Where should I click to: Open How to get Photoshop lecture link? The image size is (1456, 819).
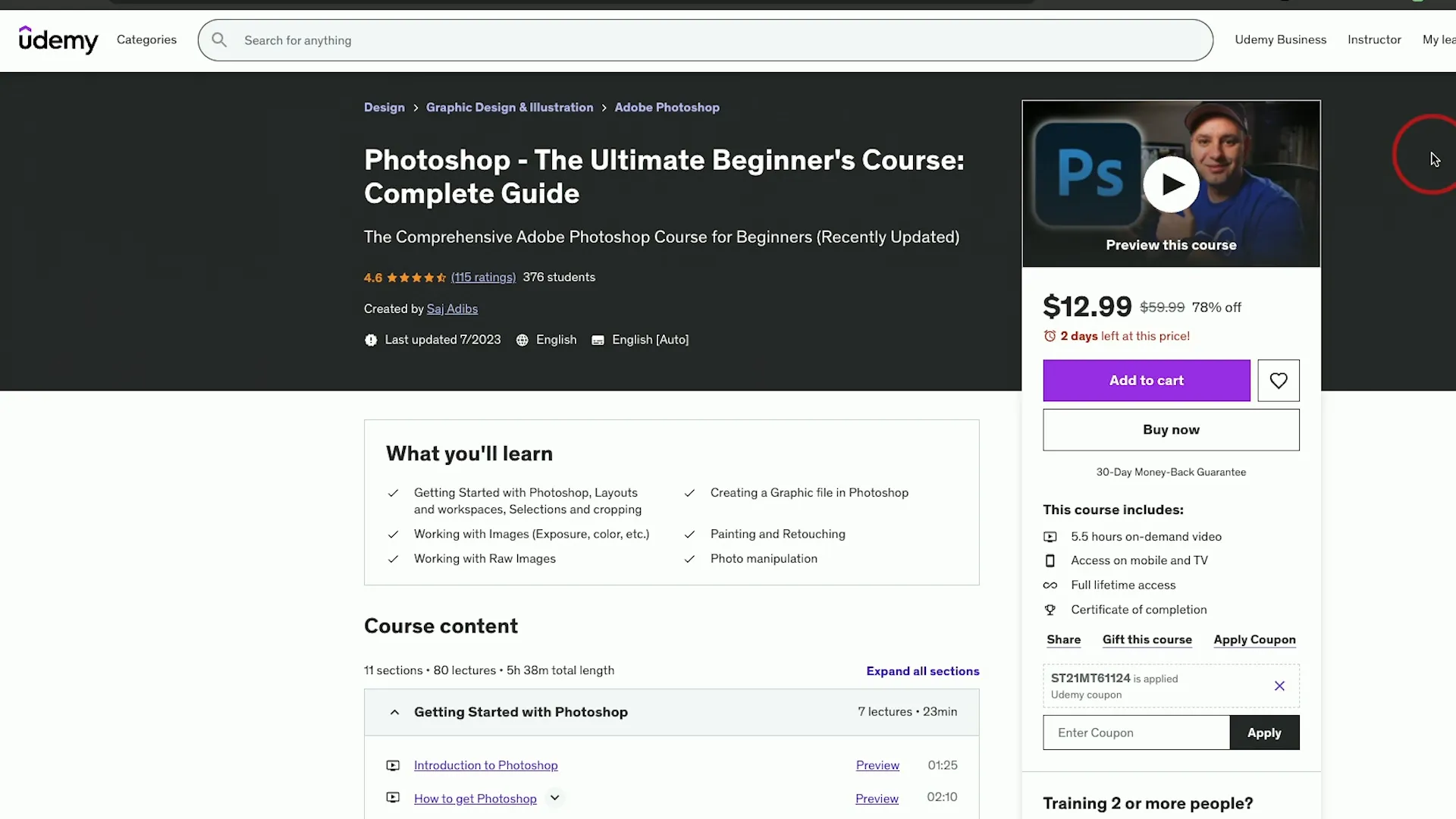[x=475, y=799]
